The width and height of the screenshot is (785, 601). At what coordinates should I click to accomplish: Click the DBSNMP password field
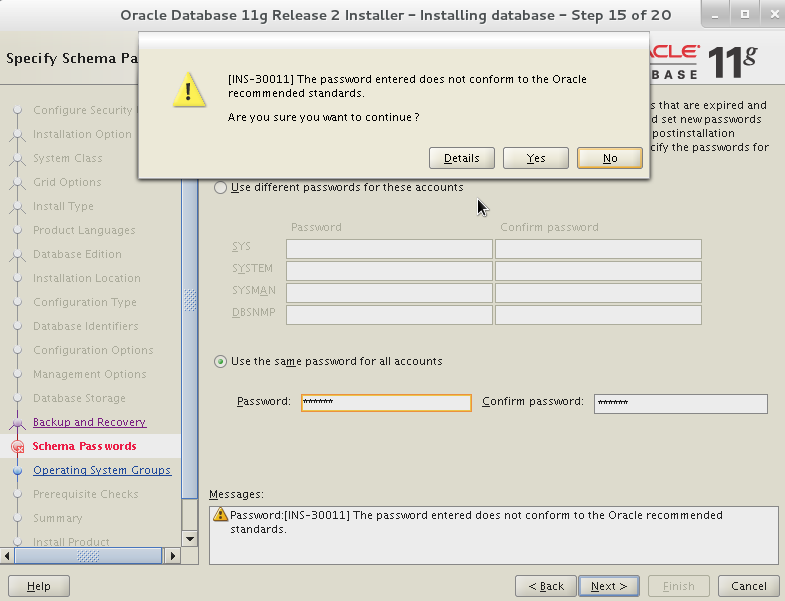click(389, 315)
